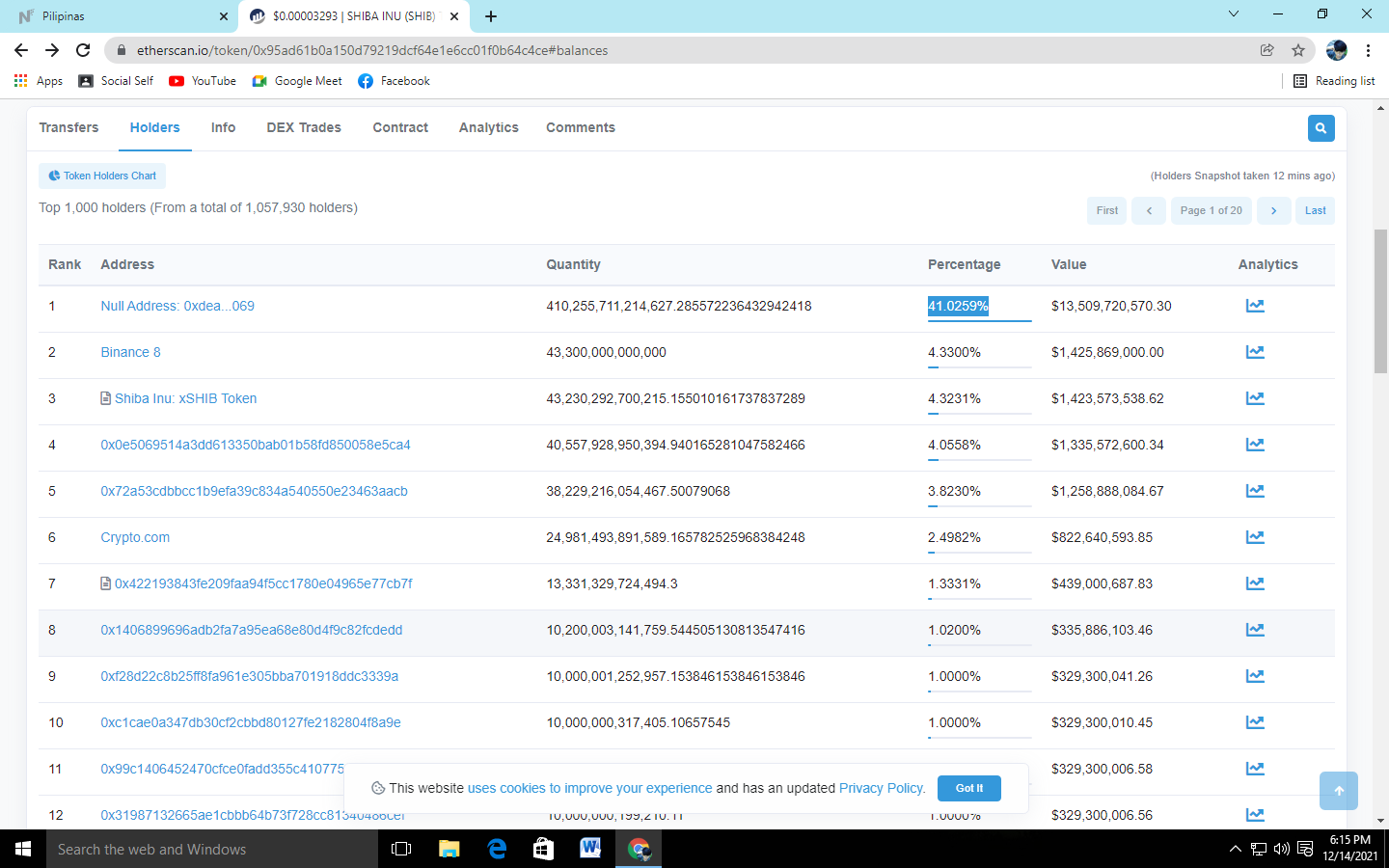Open Reading list panel

pyautogui.click(x=1334, y=81)
